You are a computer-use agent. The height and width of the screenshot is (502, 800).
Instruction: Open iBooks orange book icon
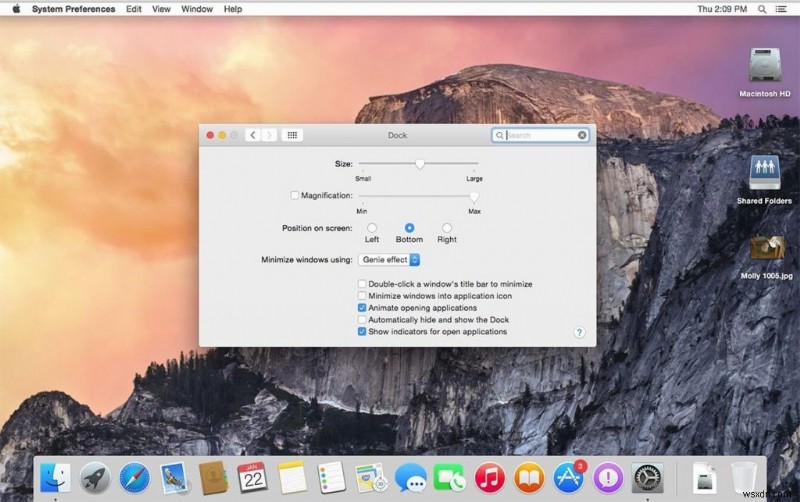(529, 478)
